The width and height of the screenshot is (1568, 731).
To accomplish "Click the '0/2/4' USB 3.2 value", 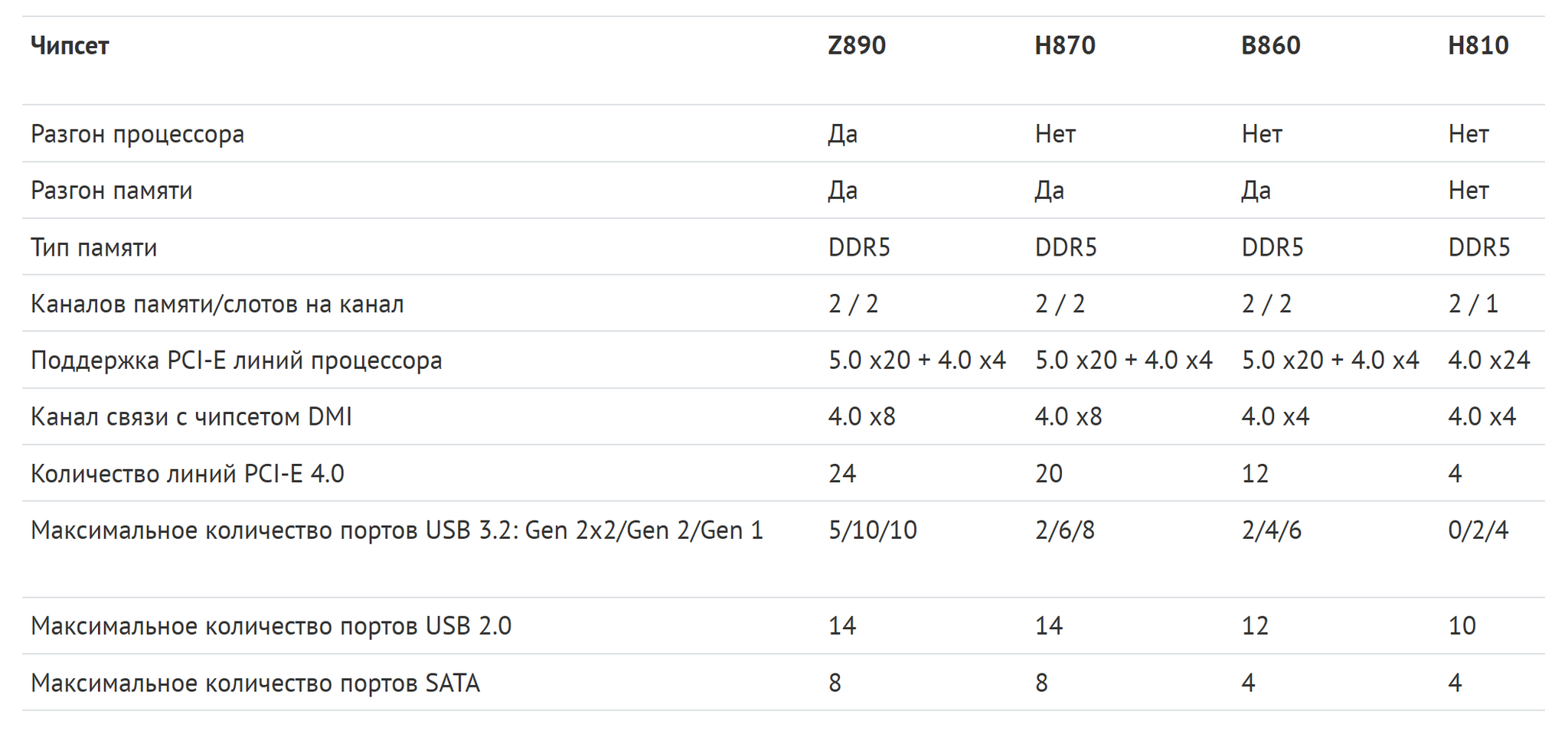I will [1478, 530].
